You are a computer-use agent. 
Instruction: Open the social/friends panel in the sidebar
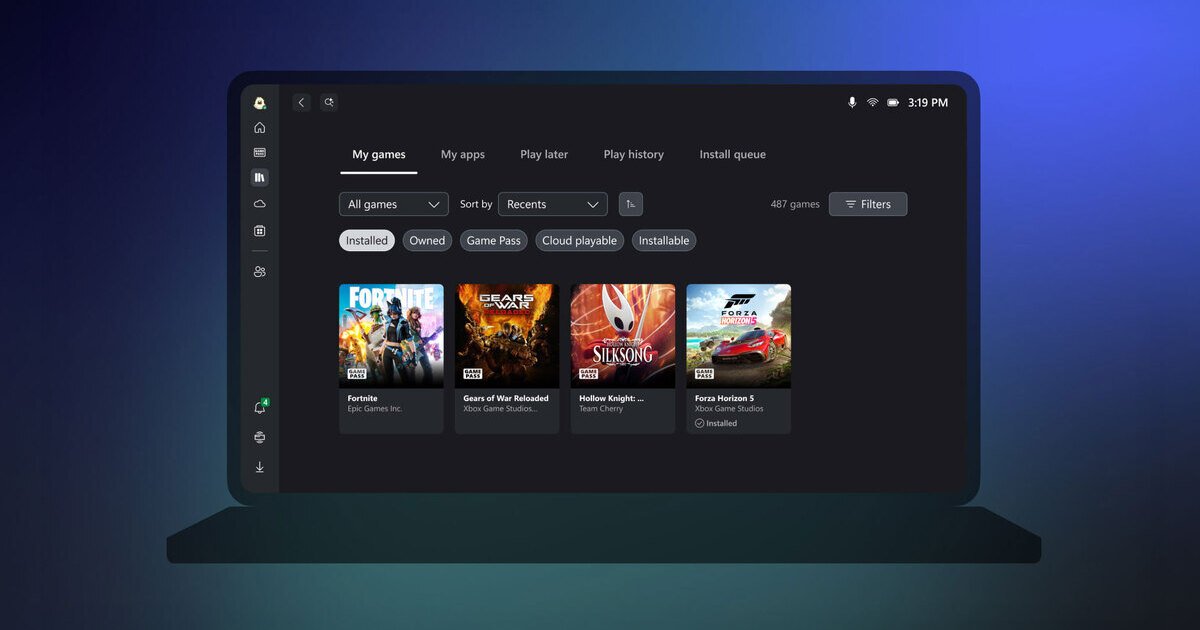[259, 271]
